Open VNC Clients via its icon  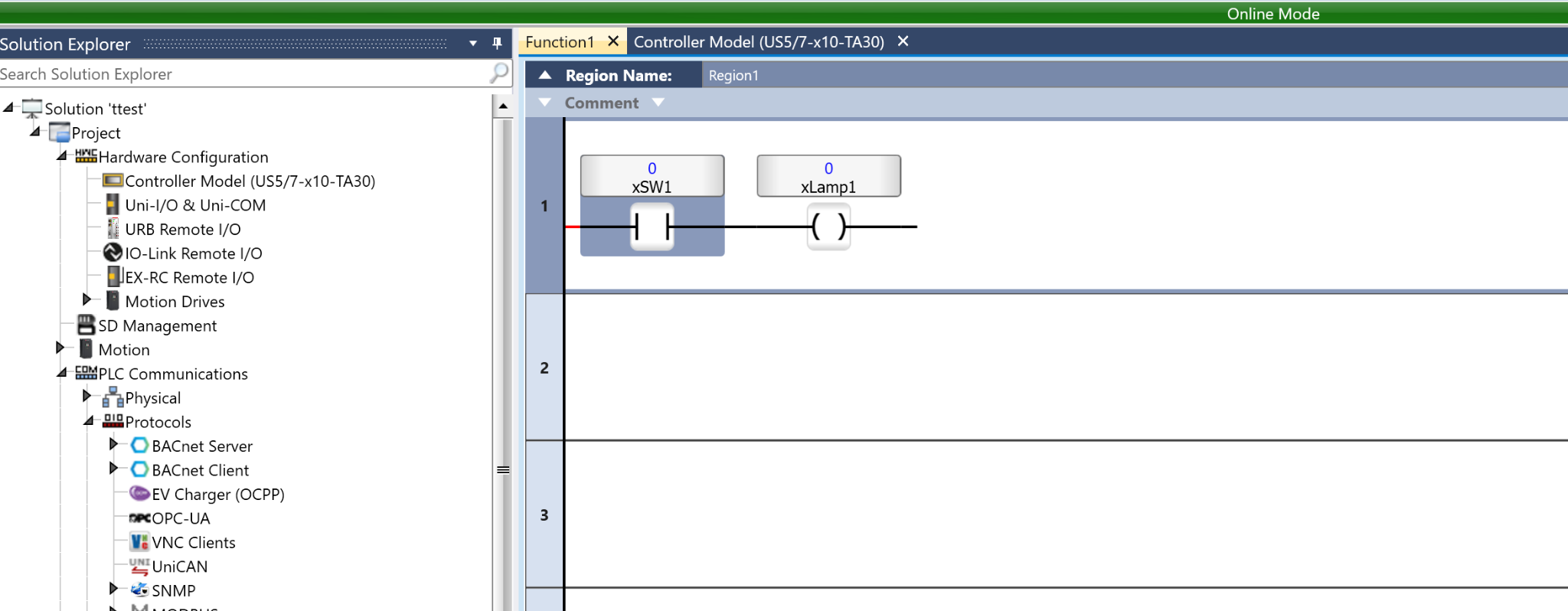139,542
